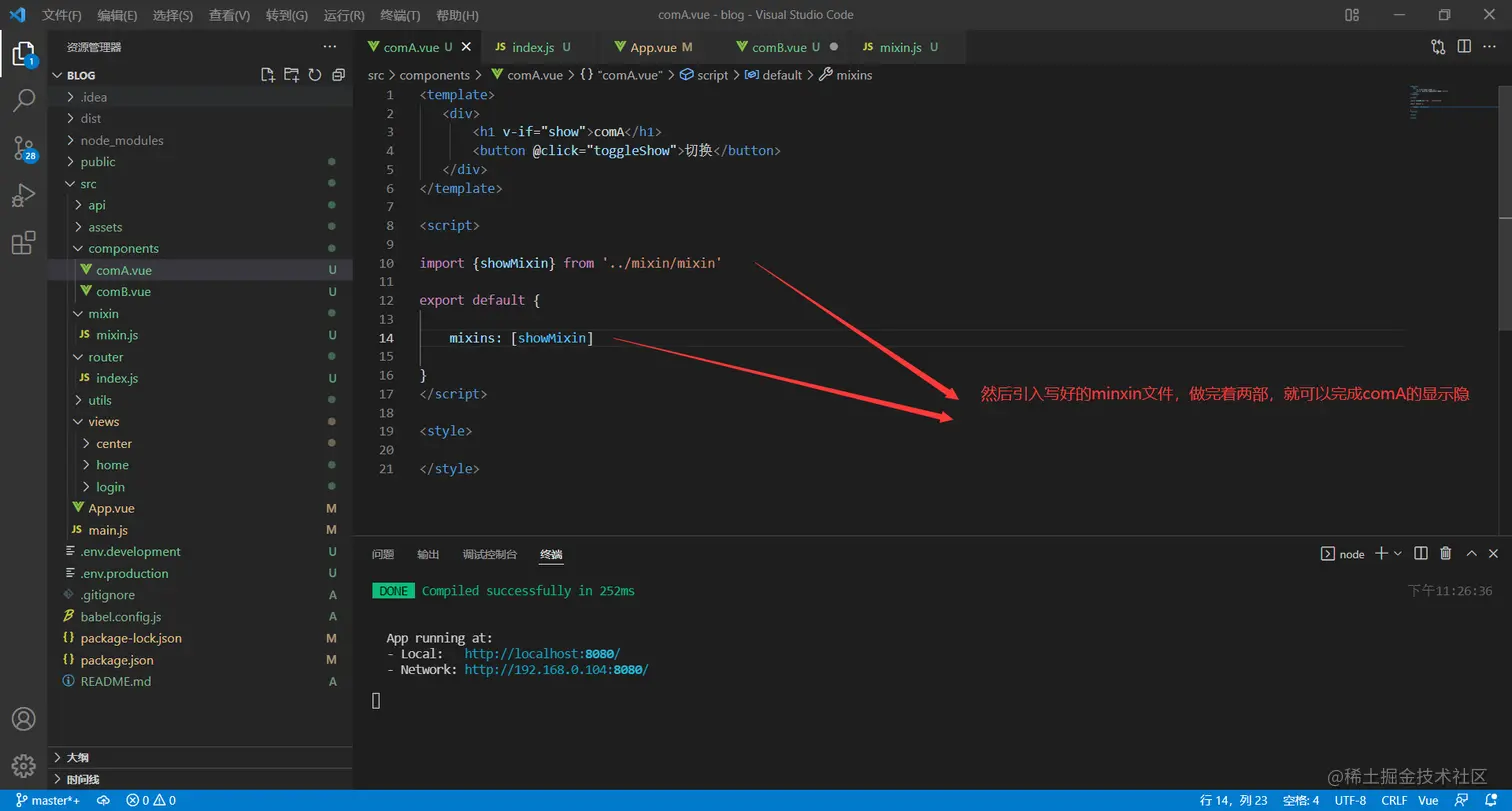
Task: Change encoding via UTF-8 status item
Action: coord(1350,800)
